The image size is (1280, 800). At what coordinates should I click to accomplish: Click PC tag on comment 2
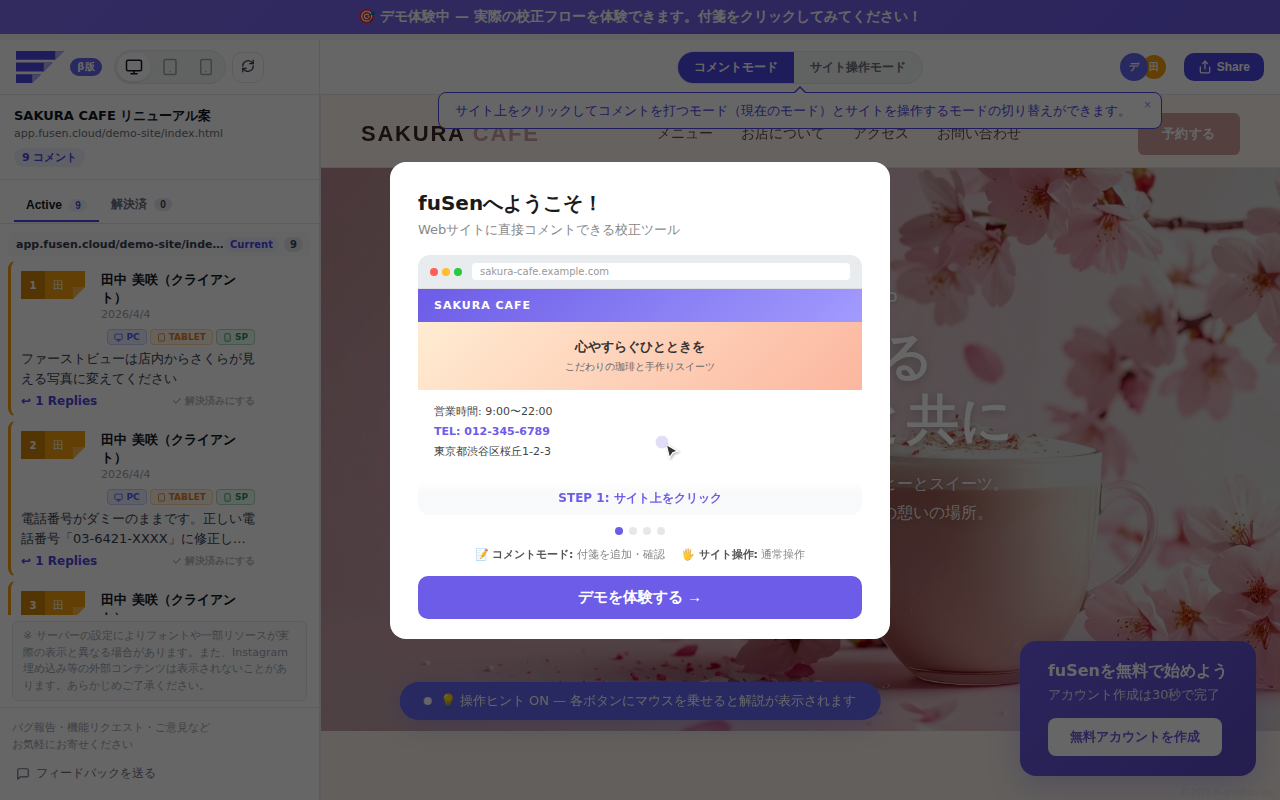pos(127,497)
